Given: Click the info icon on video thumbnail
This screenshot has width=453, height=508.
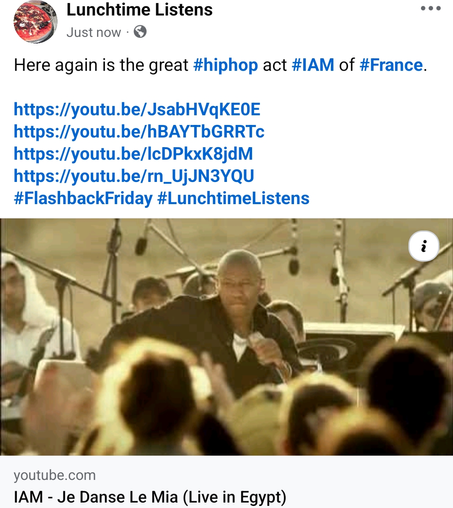Looking at the screenshot, I should (424, 246).
